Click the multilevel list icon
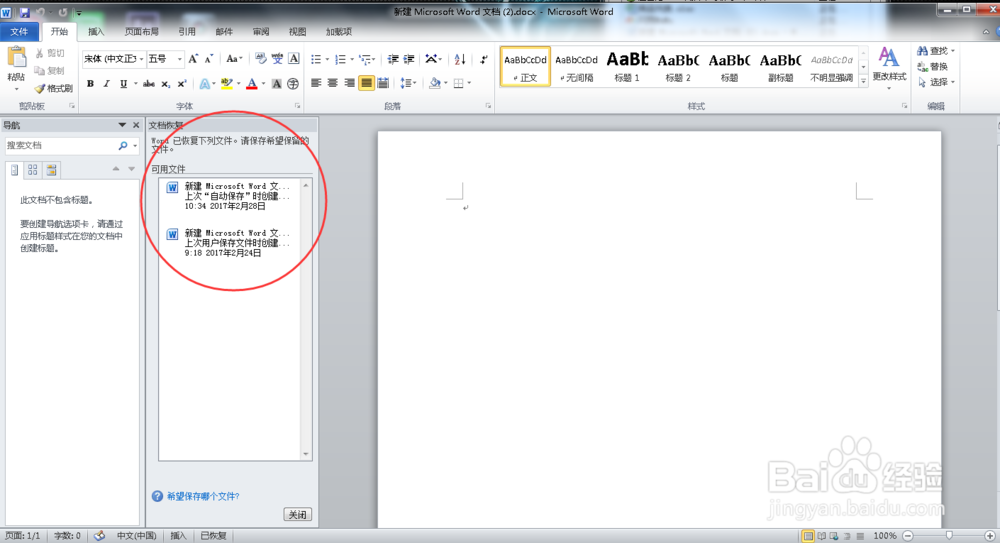 point(365,59)
